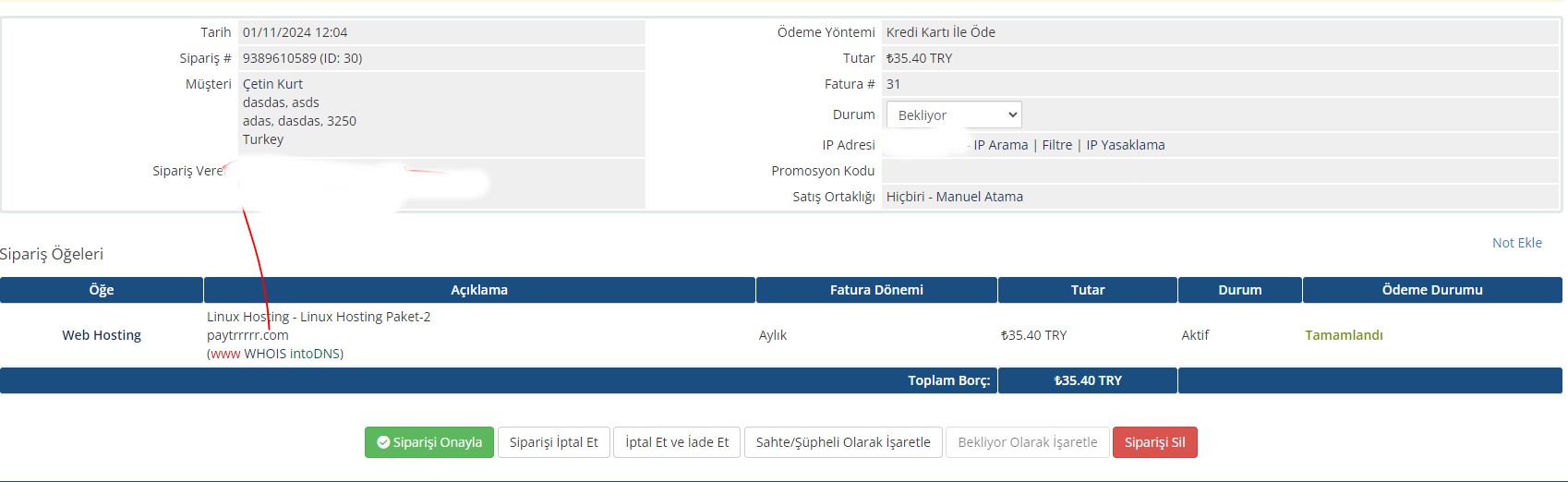Click the Not Ekle link
1568x482 pixels.
[1517, 243]
